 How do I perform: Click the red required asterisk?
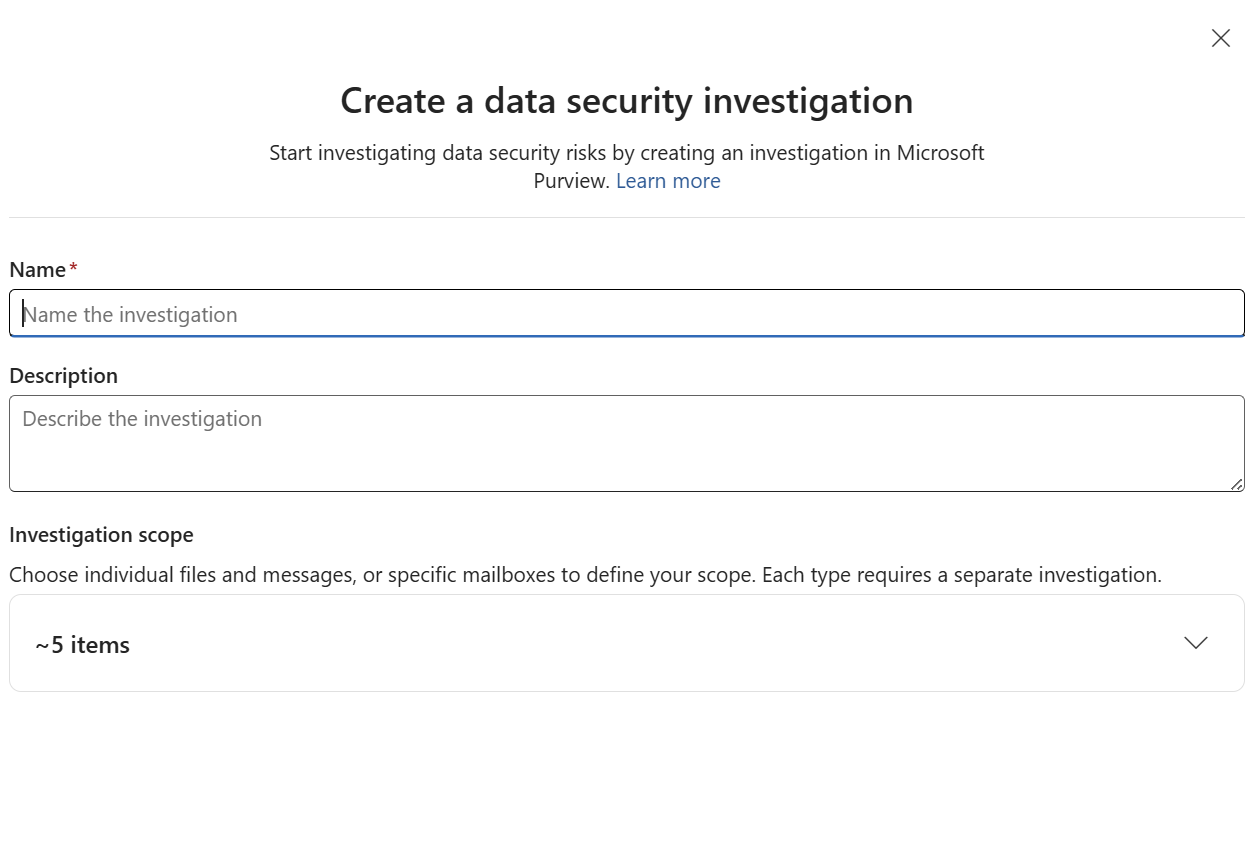[x=73, y=268]
